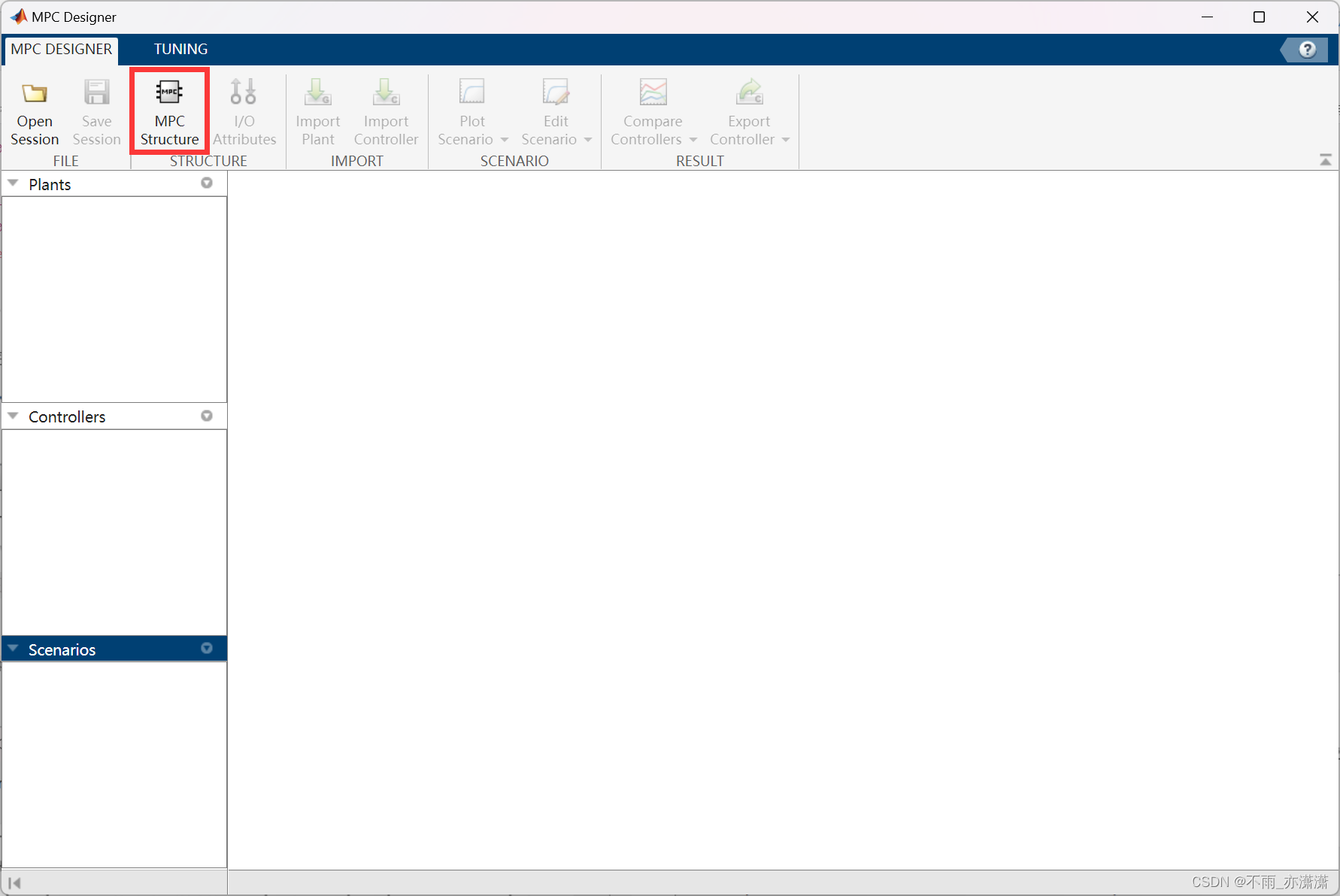1340x896 pixels.
Task: Collapse the Controllers panel triangle
Action: (x=13, y=416)
